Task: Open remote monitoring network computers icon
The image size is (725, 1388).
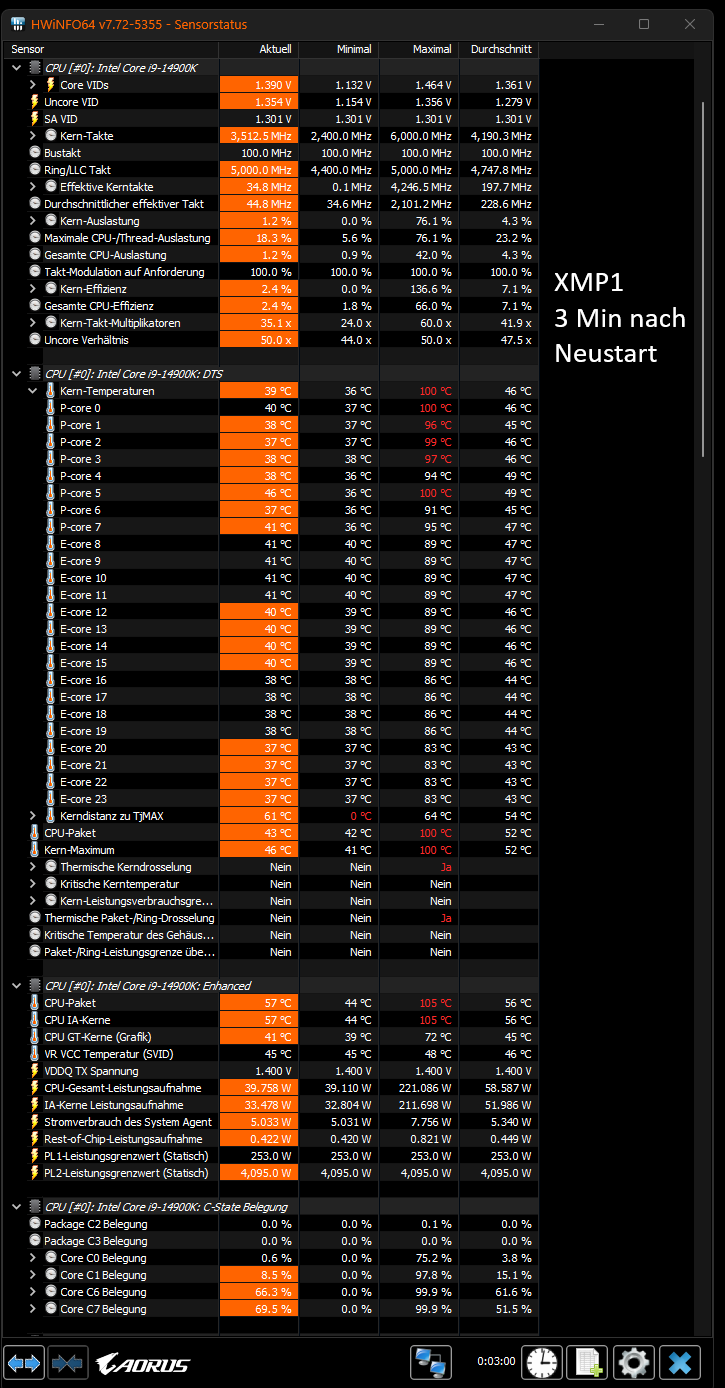Action: tap(432, 1362)
